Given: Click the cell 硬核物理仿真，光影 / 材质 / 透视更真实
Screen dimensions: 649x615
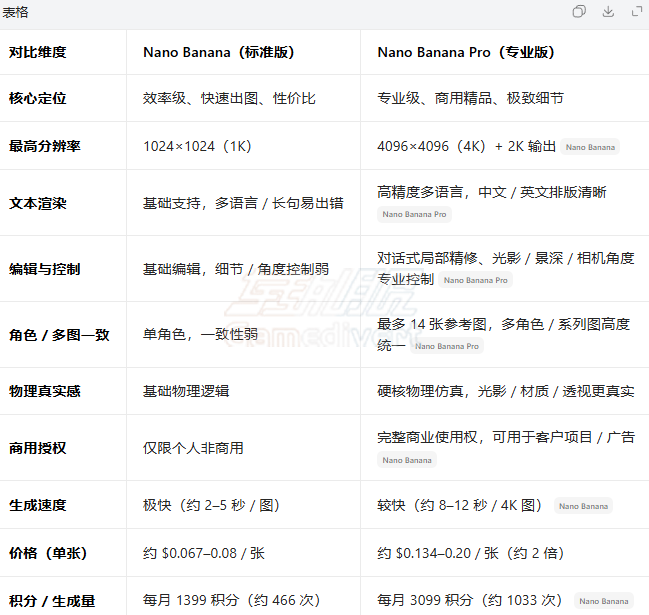Looking at the screenshot, I should coord(506,391).
